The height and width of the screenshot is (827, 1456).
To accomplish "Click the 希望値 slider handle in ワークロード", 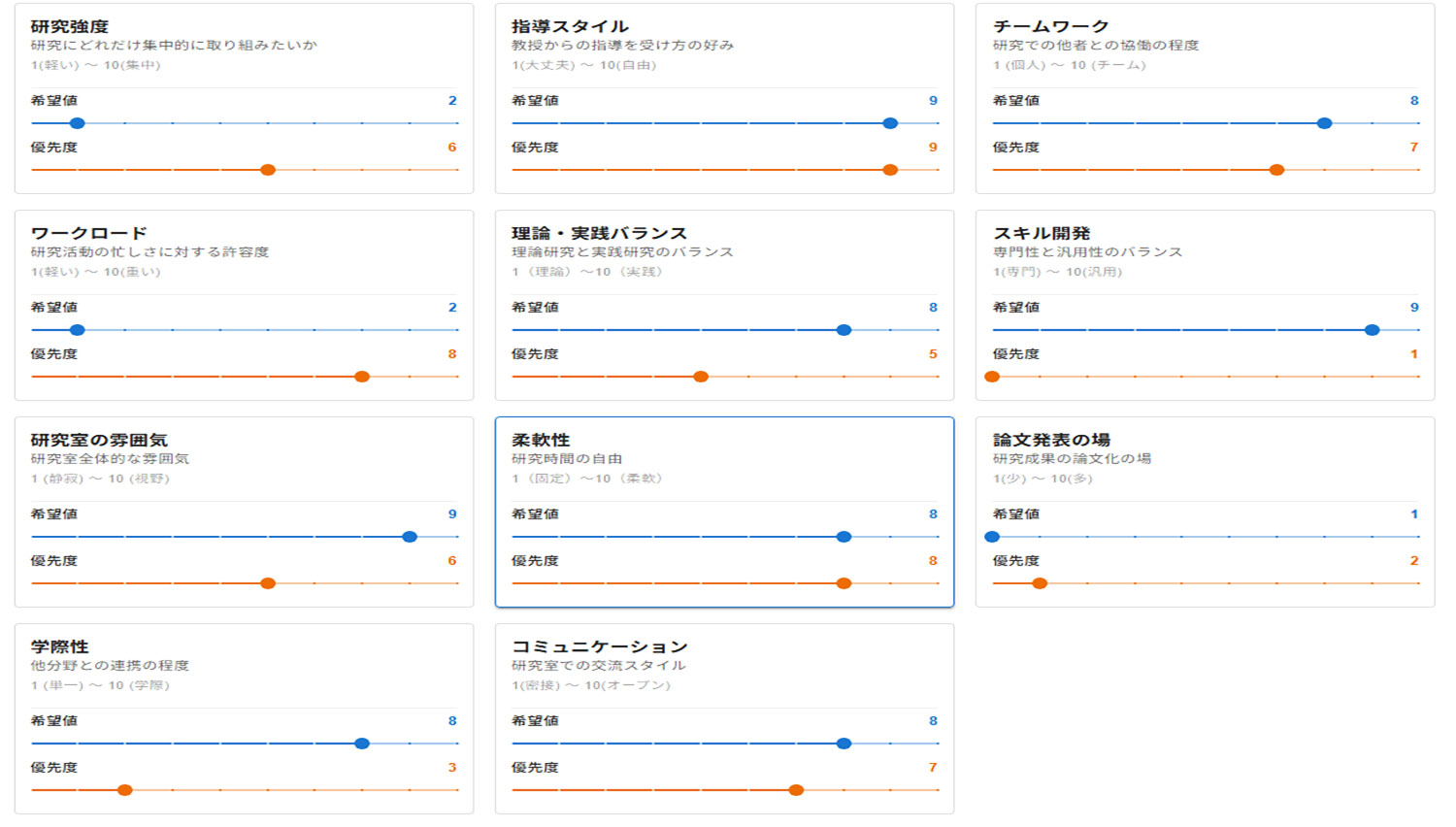I will (x=78, y=330).
